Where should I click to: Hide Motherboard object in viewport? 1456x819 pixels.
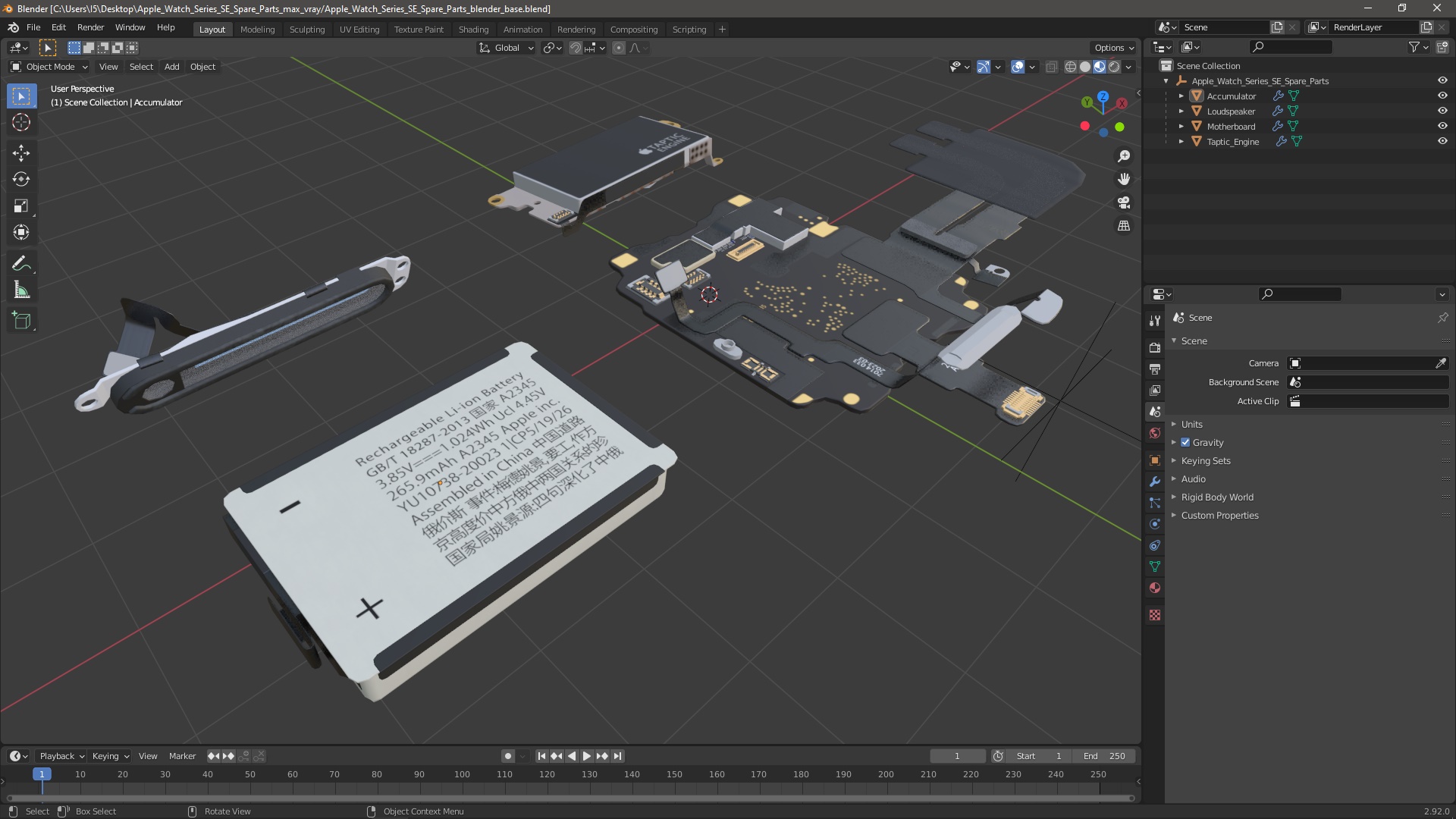click(1442, 126)
